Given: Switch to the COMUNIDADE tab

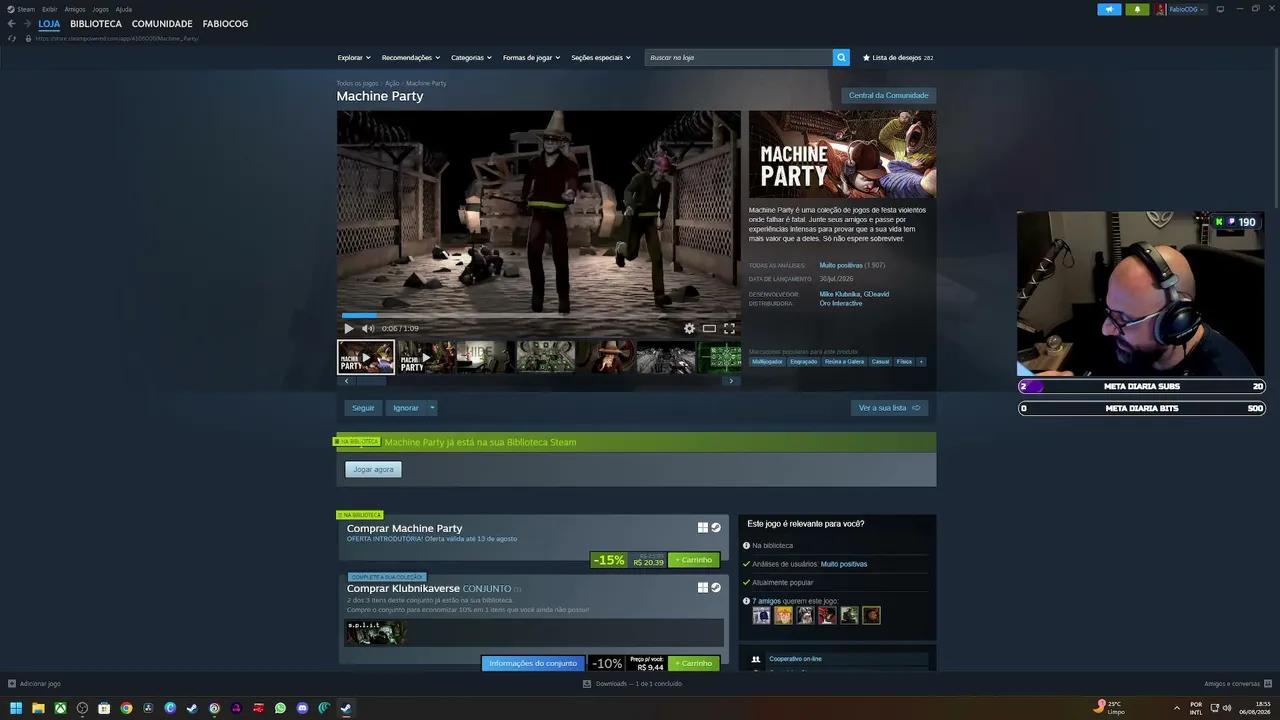Looking at the screenshot, I should click(162, 24).
